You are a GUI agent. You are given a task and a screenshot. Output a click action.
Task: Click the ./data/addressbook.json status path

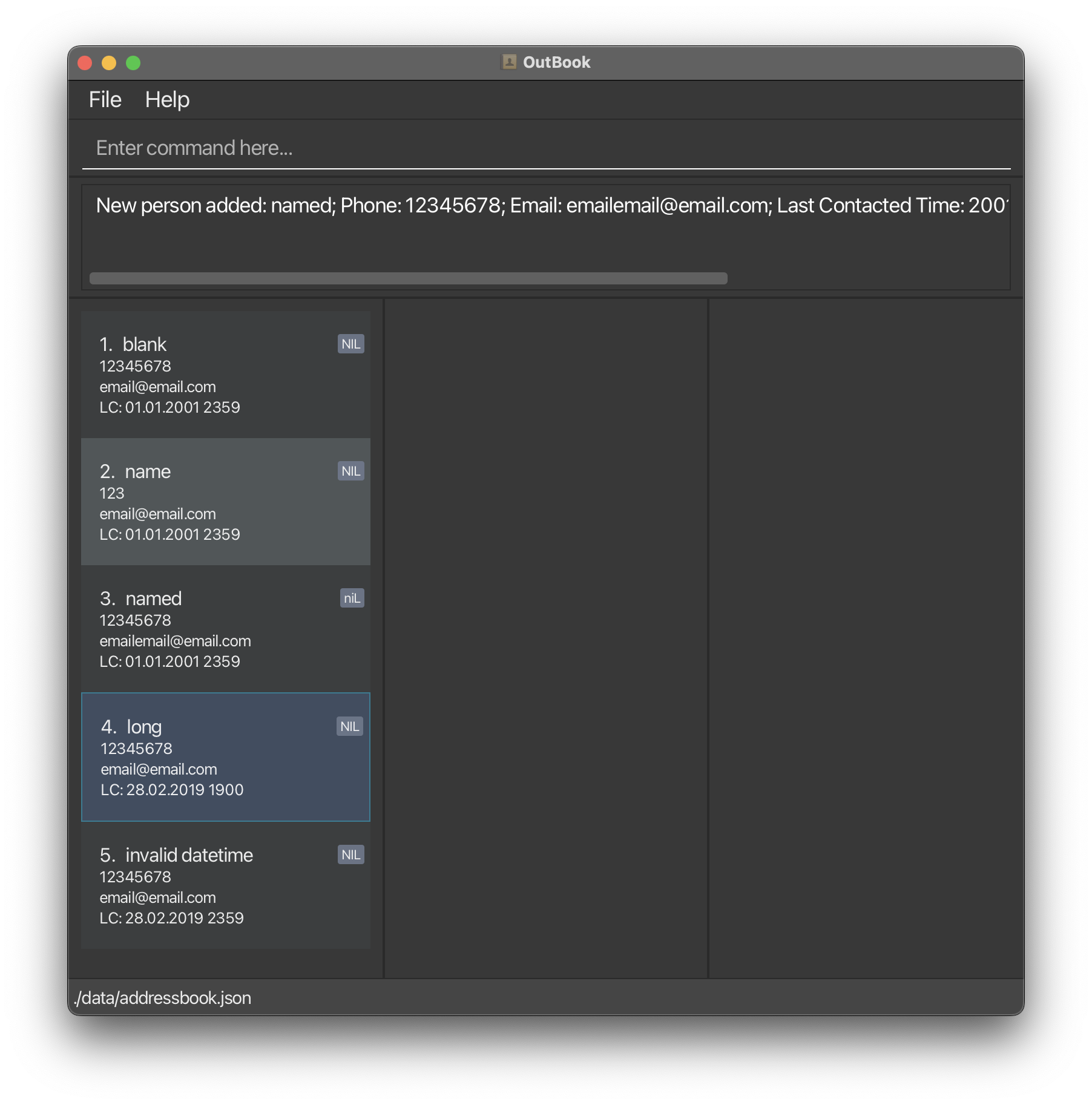pos(162,998)
